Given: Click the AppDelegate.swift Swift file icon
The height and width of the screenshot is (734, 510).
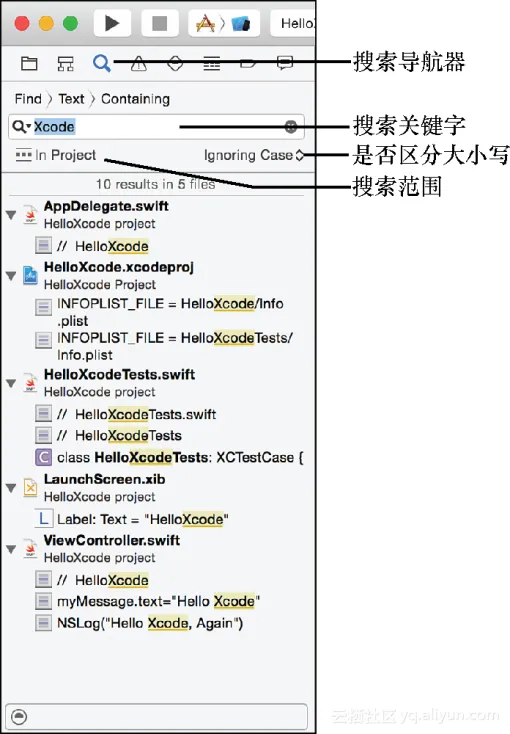Looking at the screenshot, I should click(x=30, y=215).
